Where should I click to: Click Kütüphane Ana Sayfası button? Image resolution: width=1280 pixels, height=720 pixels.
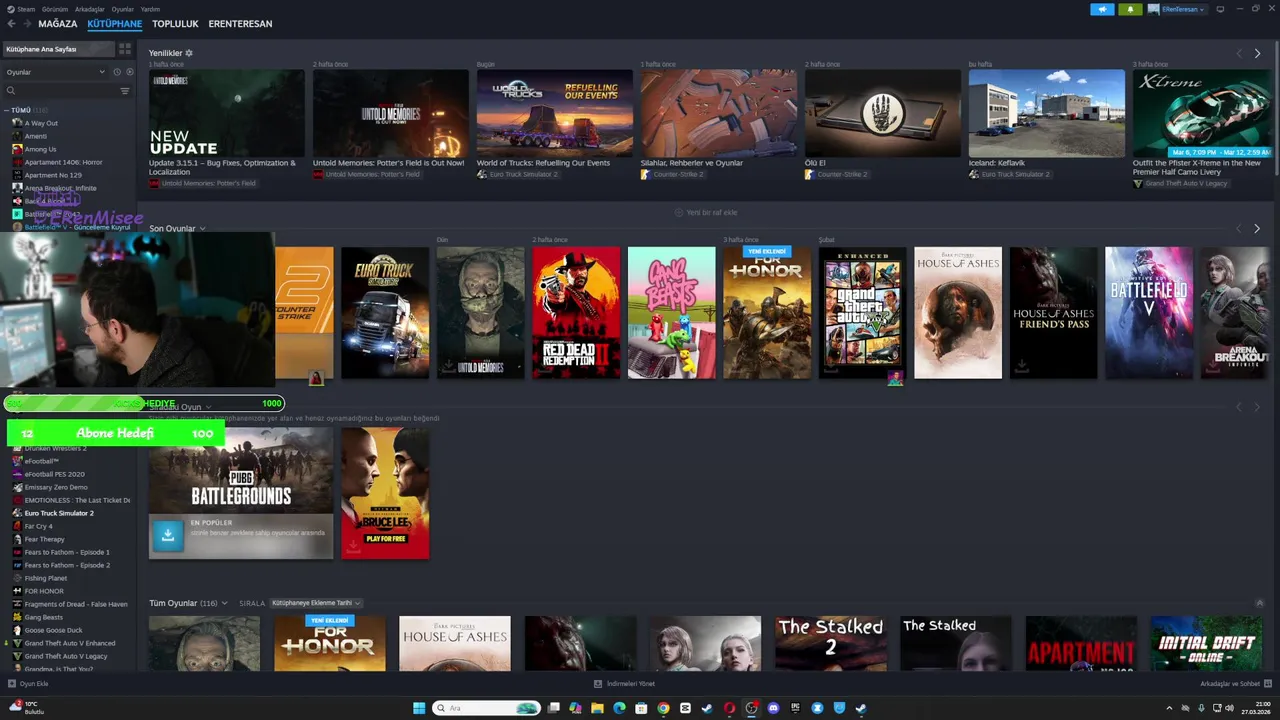click(59, 49)
